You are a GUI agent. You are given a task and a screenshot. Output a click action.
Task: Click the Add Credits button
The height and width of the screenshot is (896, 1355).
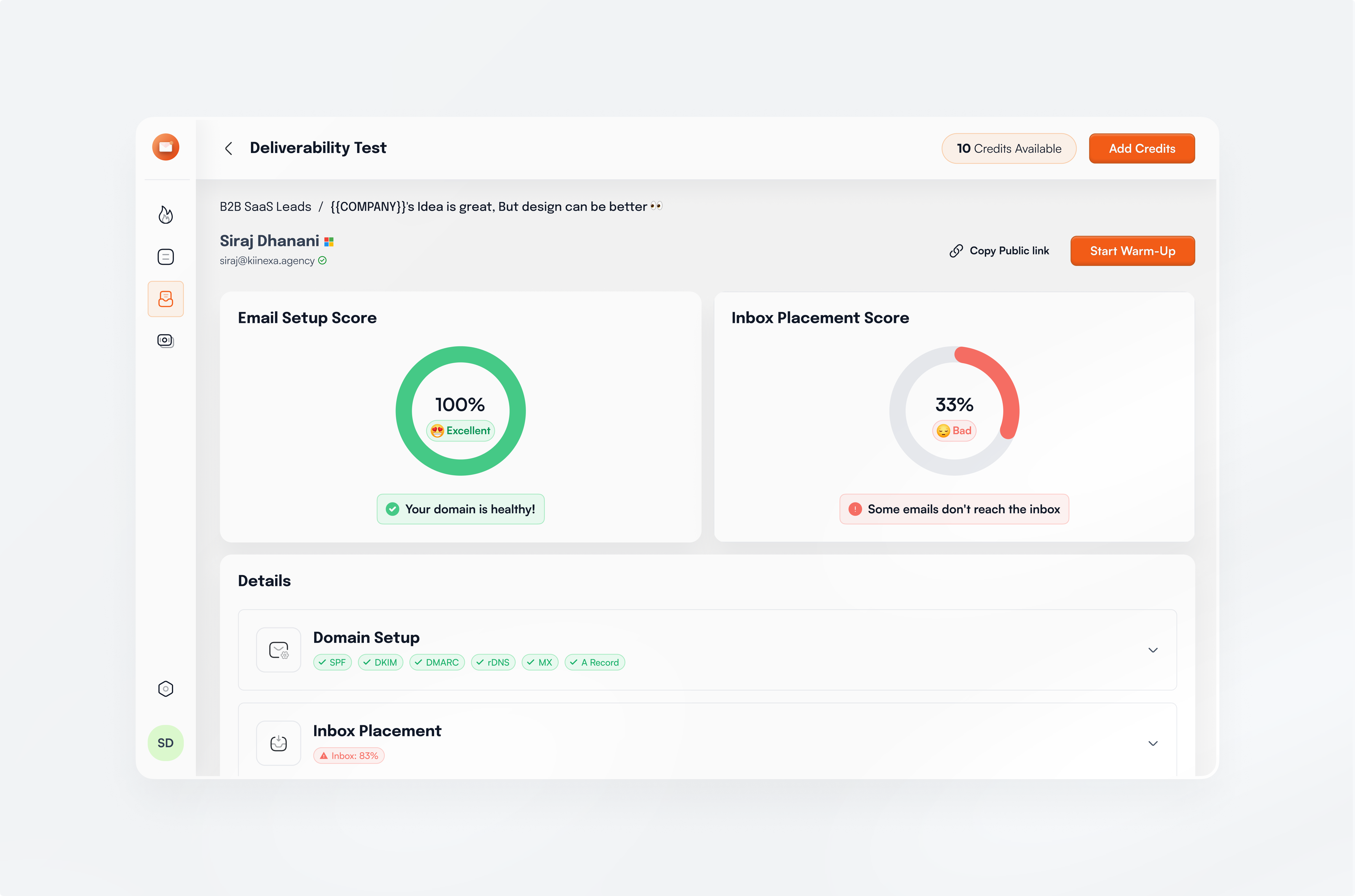[x=1141, y=148]
